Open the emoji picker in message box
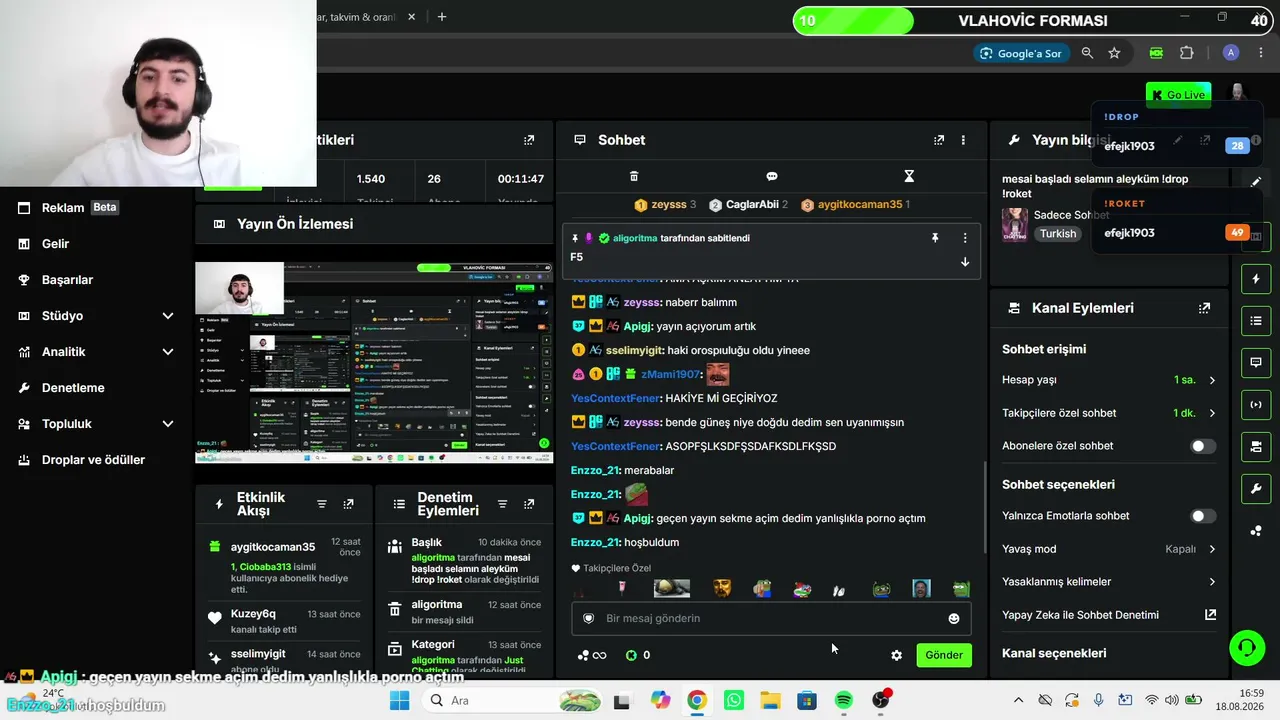 [x=954, y=619]
